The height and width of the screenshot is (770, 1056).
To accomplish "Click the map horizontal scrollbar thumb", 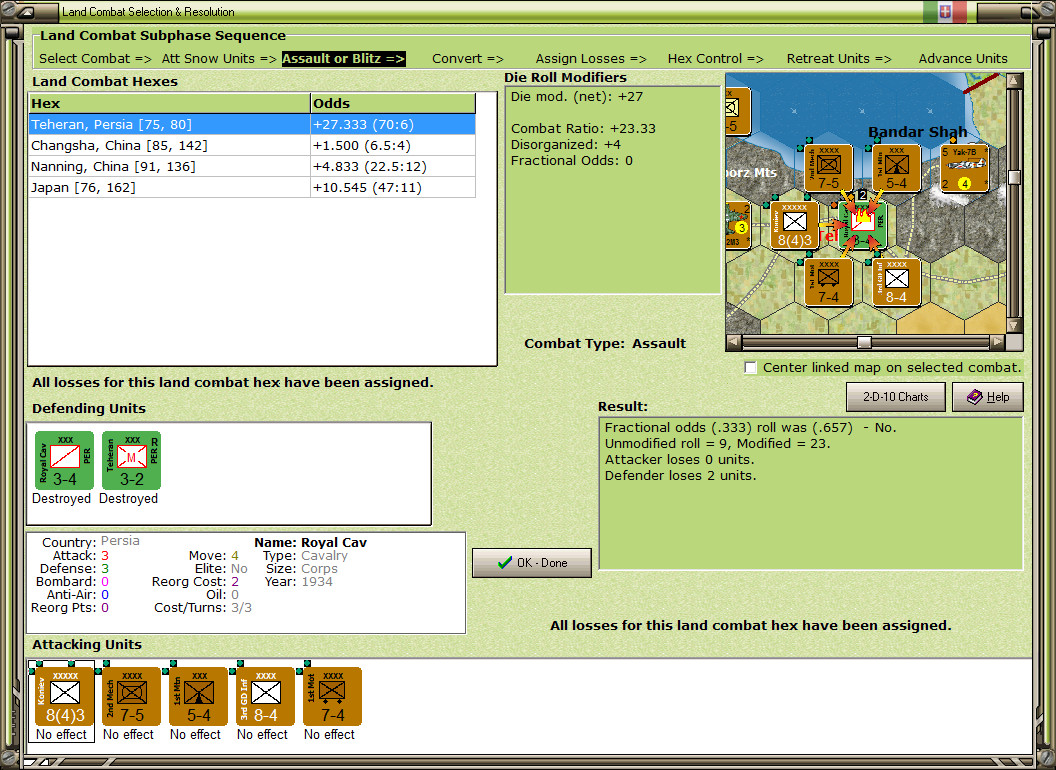I will point(864,342).
